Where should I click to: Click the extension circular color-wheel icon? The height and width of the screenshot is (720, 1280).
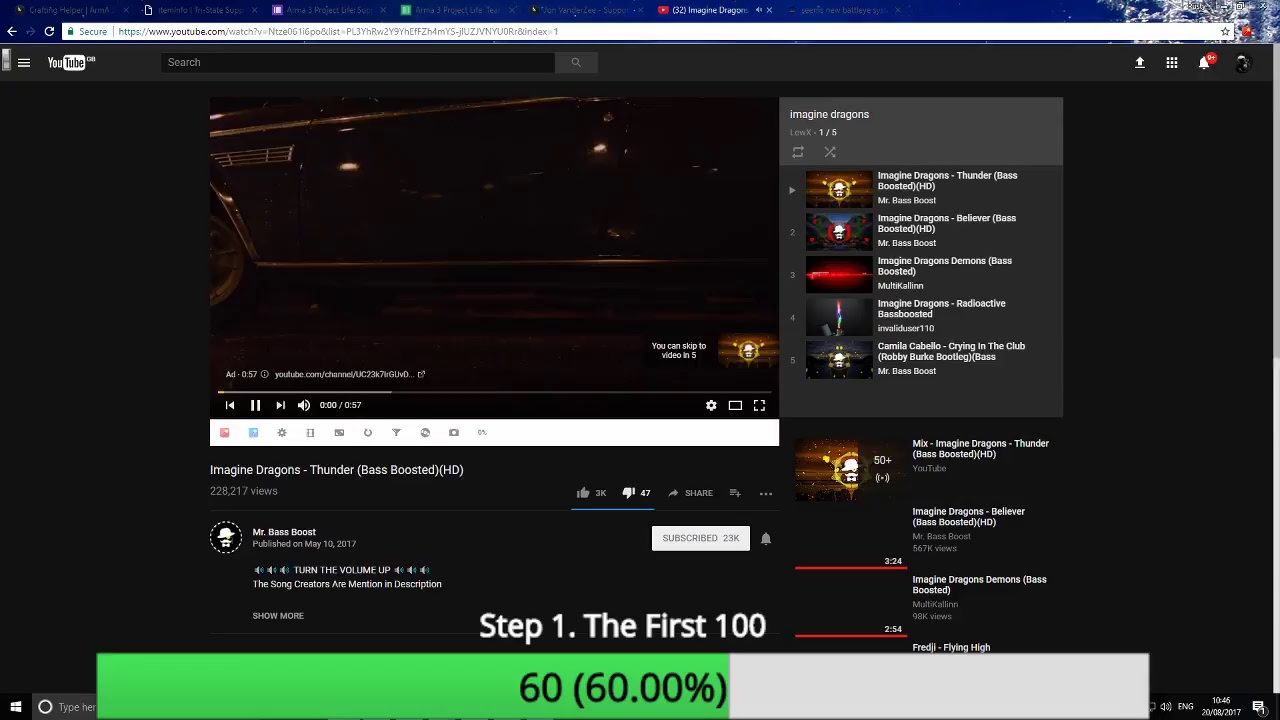pos(425,433)
